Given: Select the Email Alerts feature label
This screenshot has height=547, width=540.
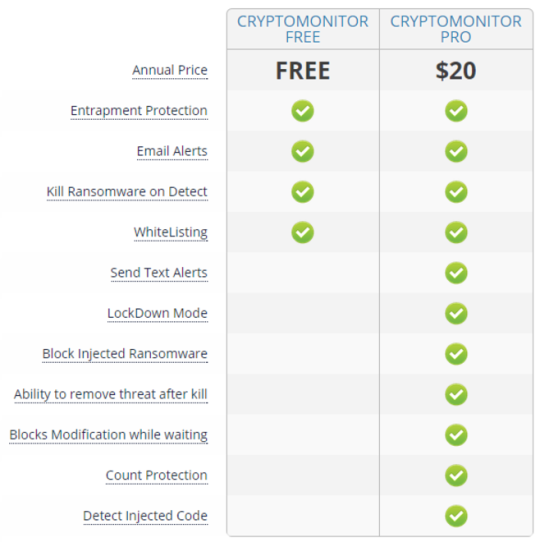Looking at the screenshot, I should point(172,151).
